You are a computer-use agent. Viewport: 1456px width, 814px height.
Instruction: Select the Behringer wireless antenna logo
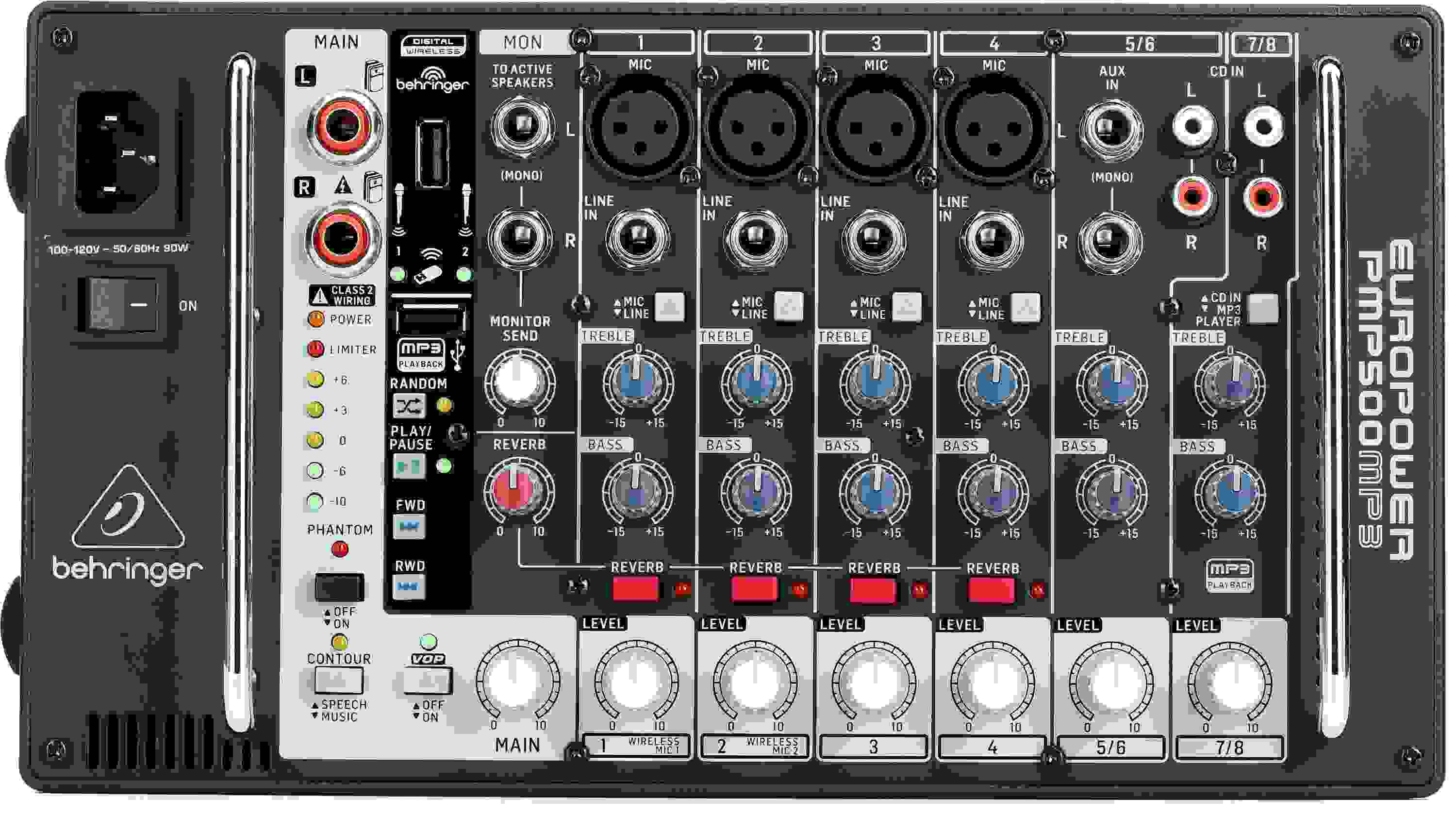point(432,79)
